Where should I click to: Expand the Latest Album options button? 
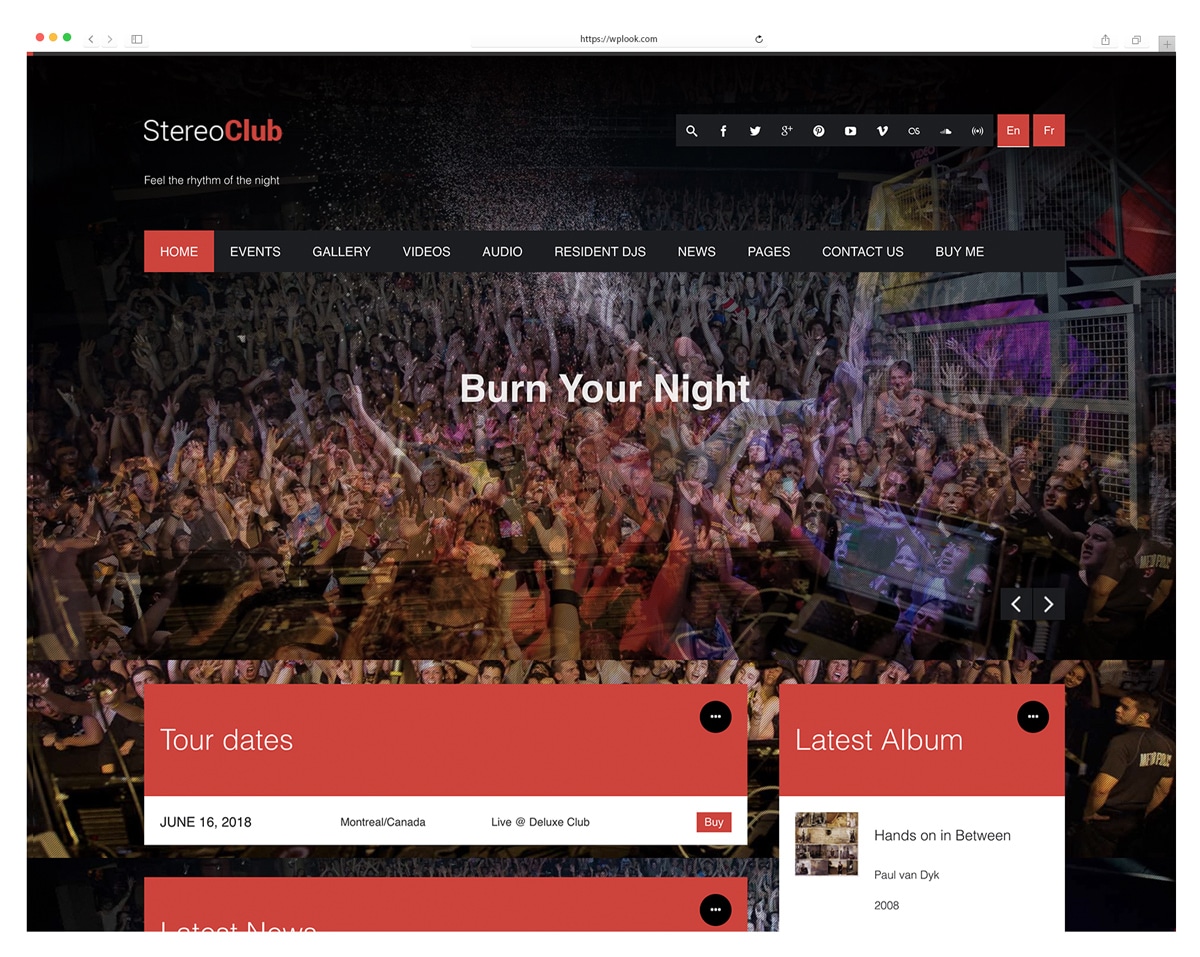point(1033,716)
